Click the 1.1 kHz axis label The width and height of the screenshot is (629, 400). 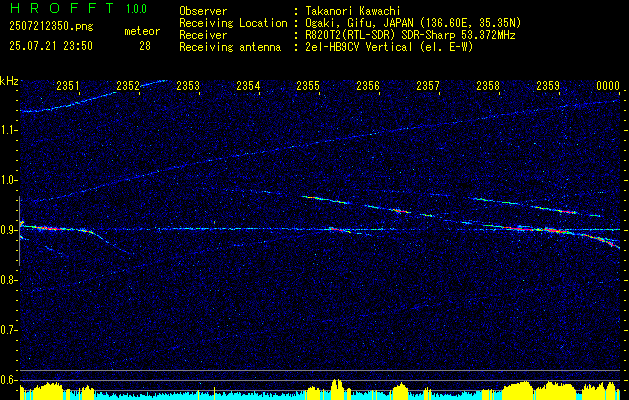pos(8,130)
